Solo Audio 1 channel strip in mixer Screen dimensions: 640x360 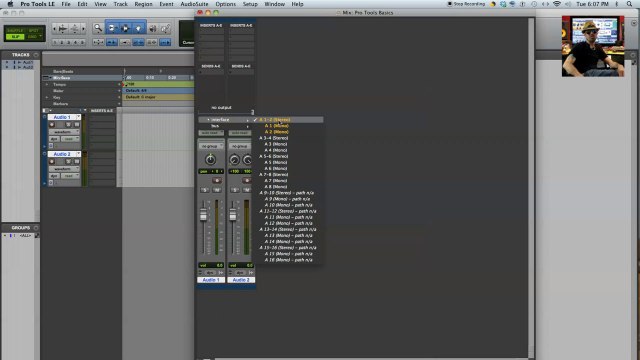tap(205, 190)
